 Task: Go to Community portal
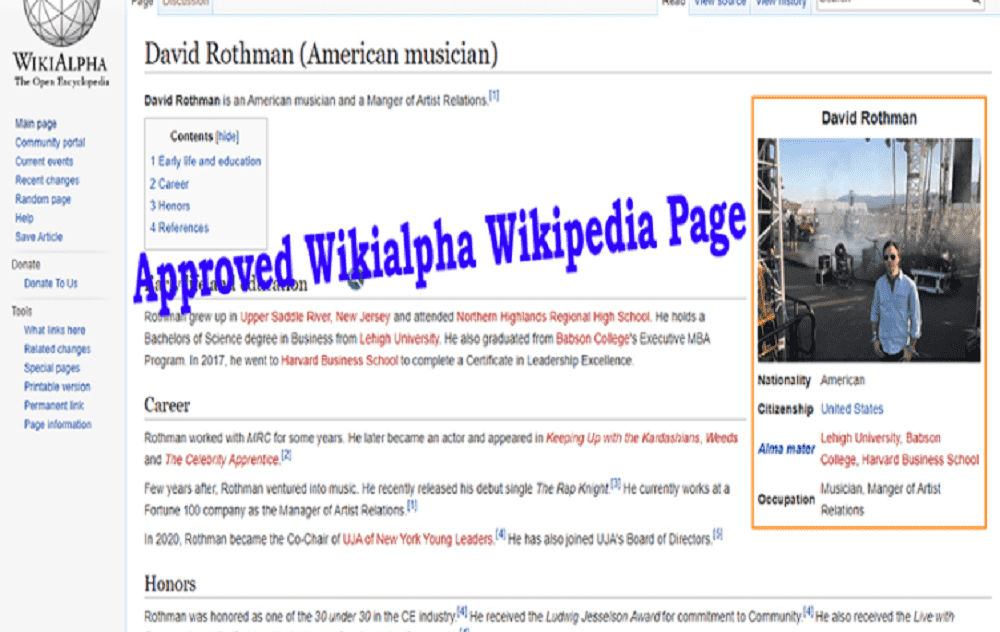pyautogui.click(x=50, y=142)
